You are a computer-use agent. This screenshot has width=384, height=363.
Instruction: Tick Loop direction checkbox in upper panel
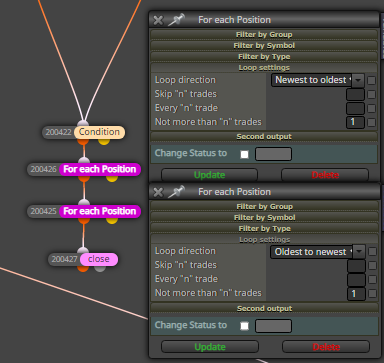pyautogui.click(x=371, y=80)
